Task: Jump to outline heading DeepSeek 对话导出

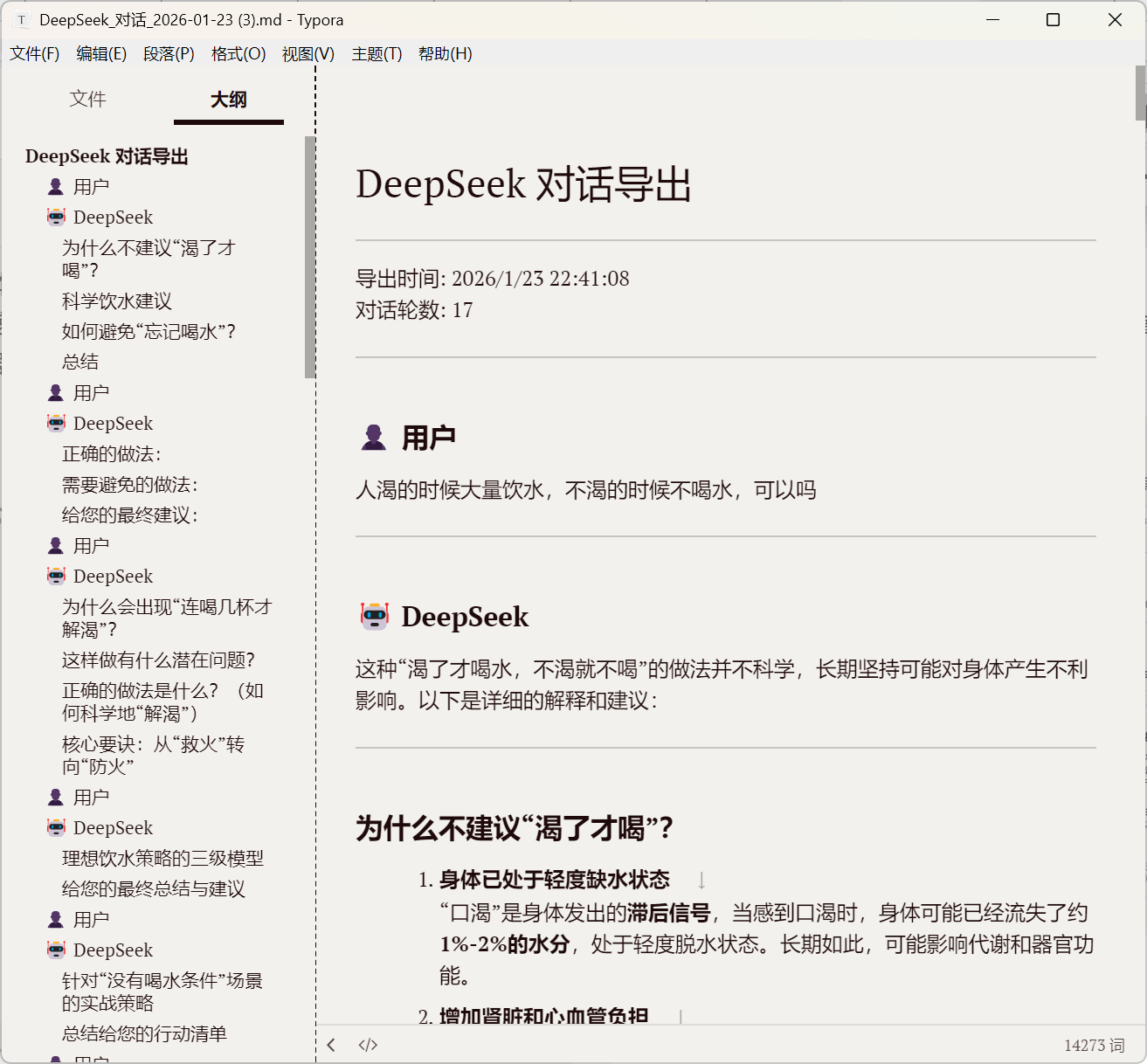Action: coord(107,156)
